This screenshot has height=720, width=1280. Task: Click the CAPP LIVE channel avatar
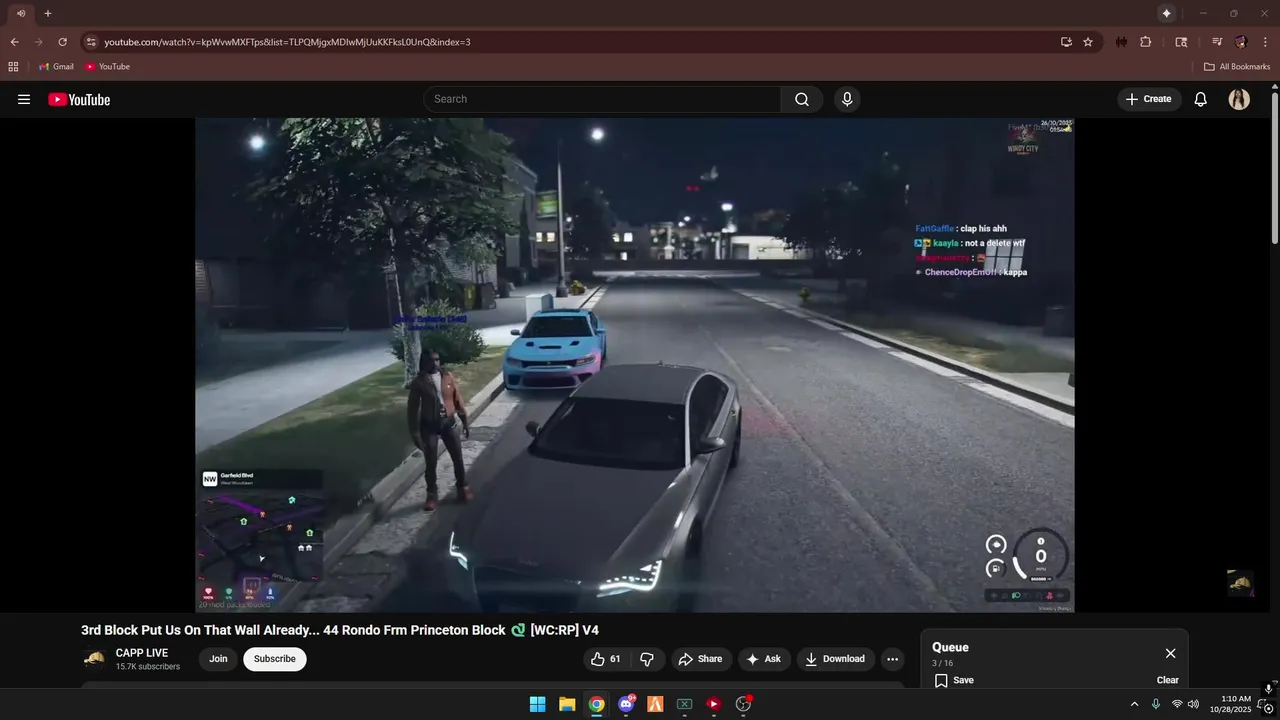coord(94,658)
